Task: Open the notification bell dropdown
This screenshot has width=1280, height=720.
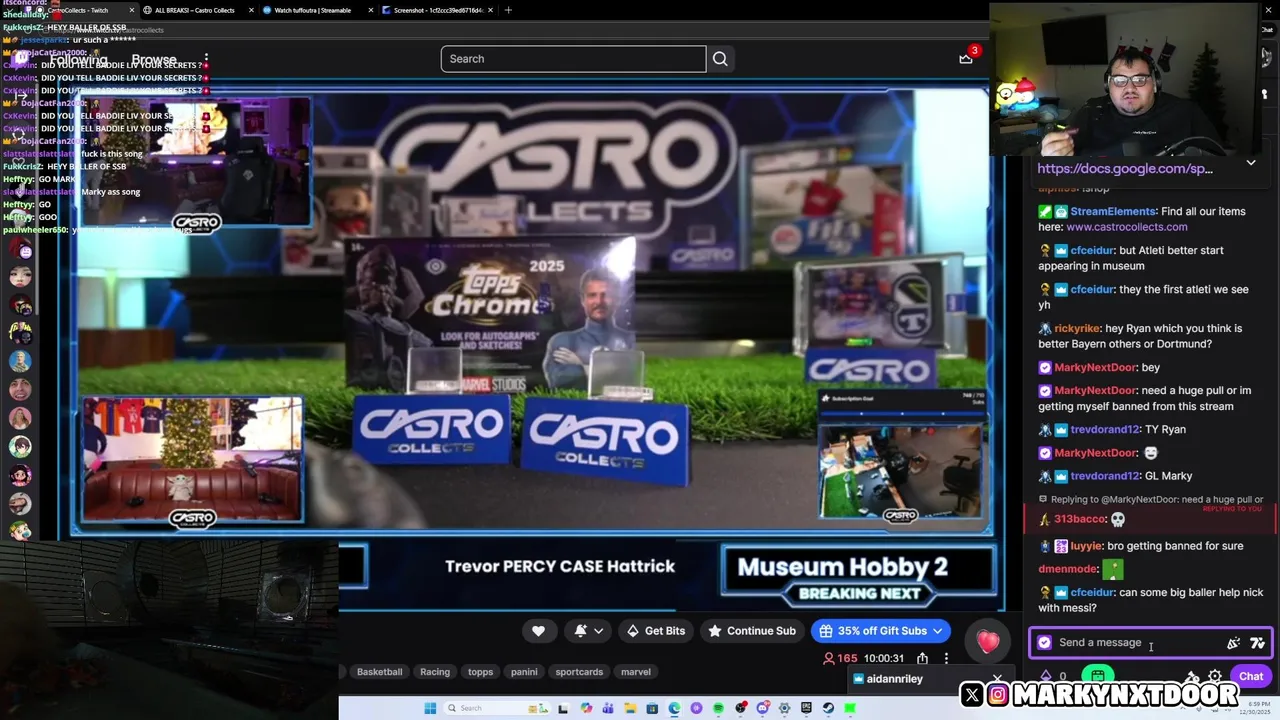Action: coord(589,631)
